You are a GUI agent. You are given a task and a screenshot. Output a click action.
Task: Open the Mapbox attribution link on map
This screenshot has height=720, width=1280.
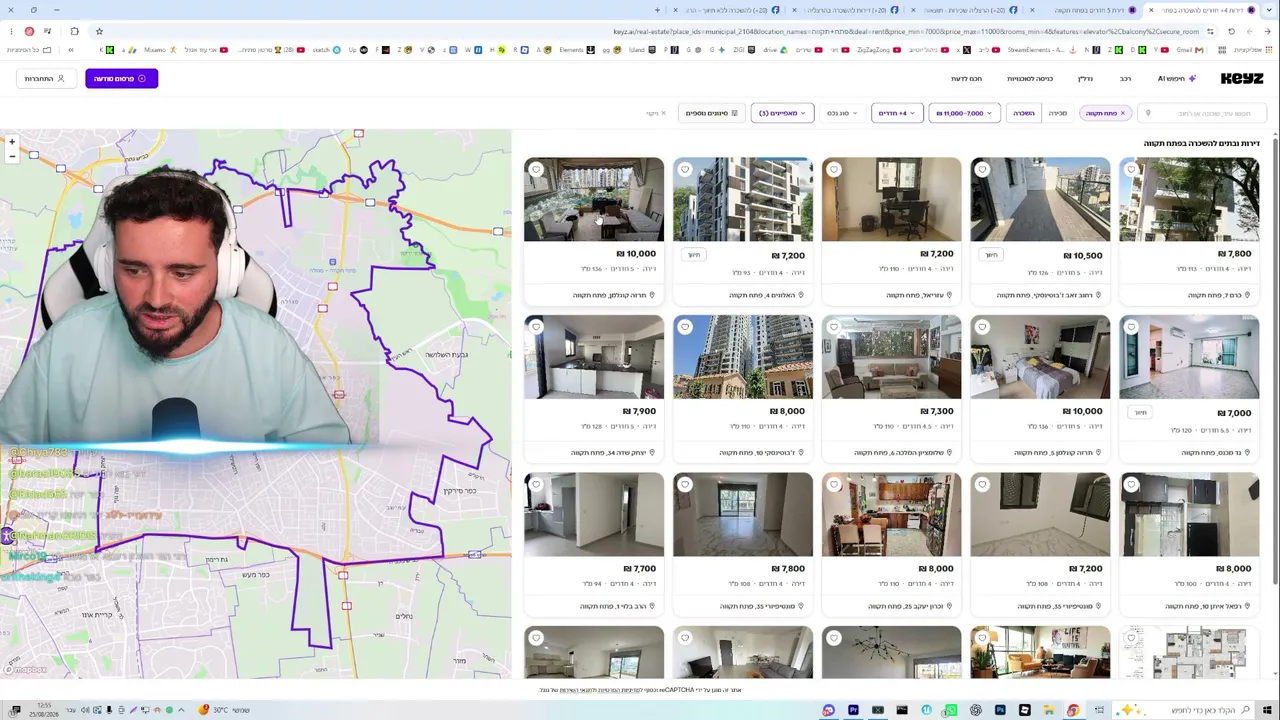(27, 670)
